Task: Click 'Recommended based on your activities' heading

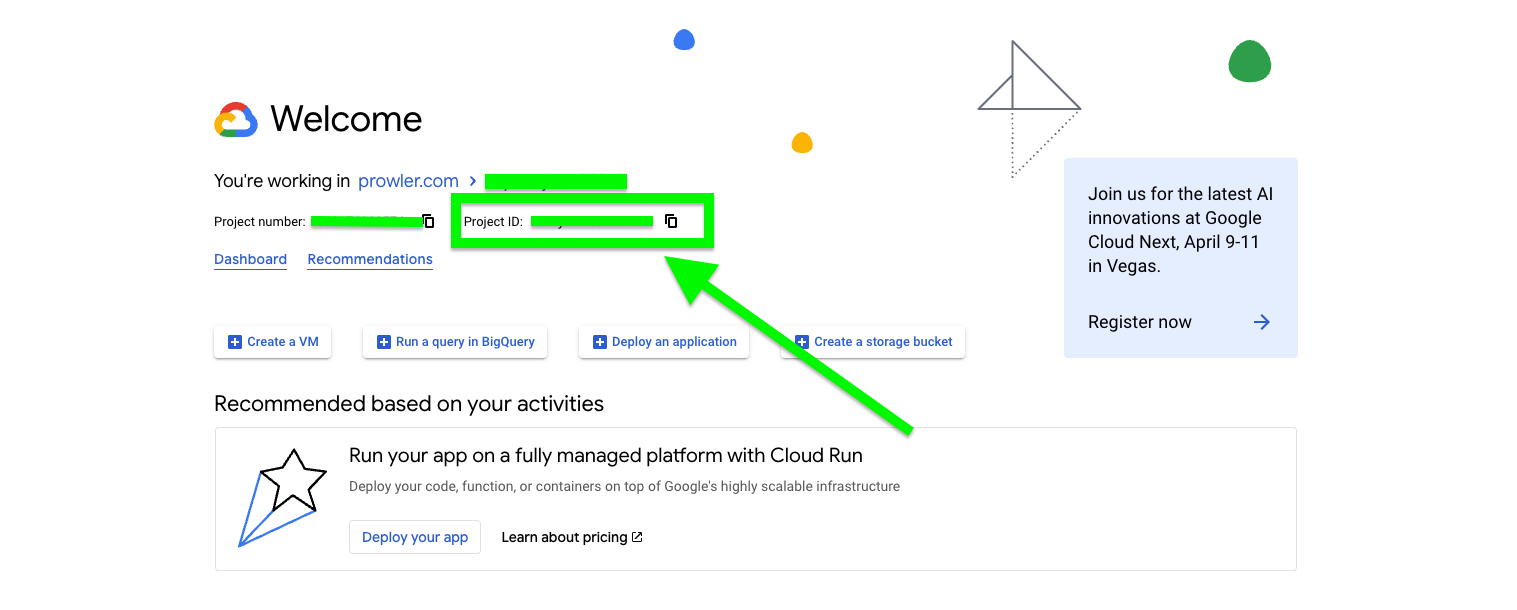Action: [409, 404]
